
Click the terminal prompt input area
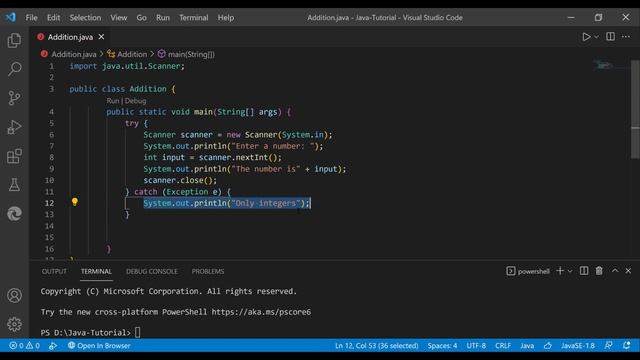[138, 332]
